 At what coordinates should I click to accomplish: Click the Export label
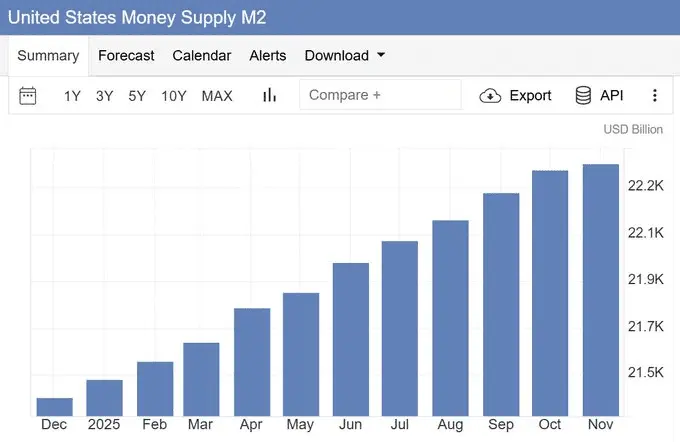pos(530,95)
